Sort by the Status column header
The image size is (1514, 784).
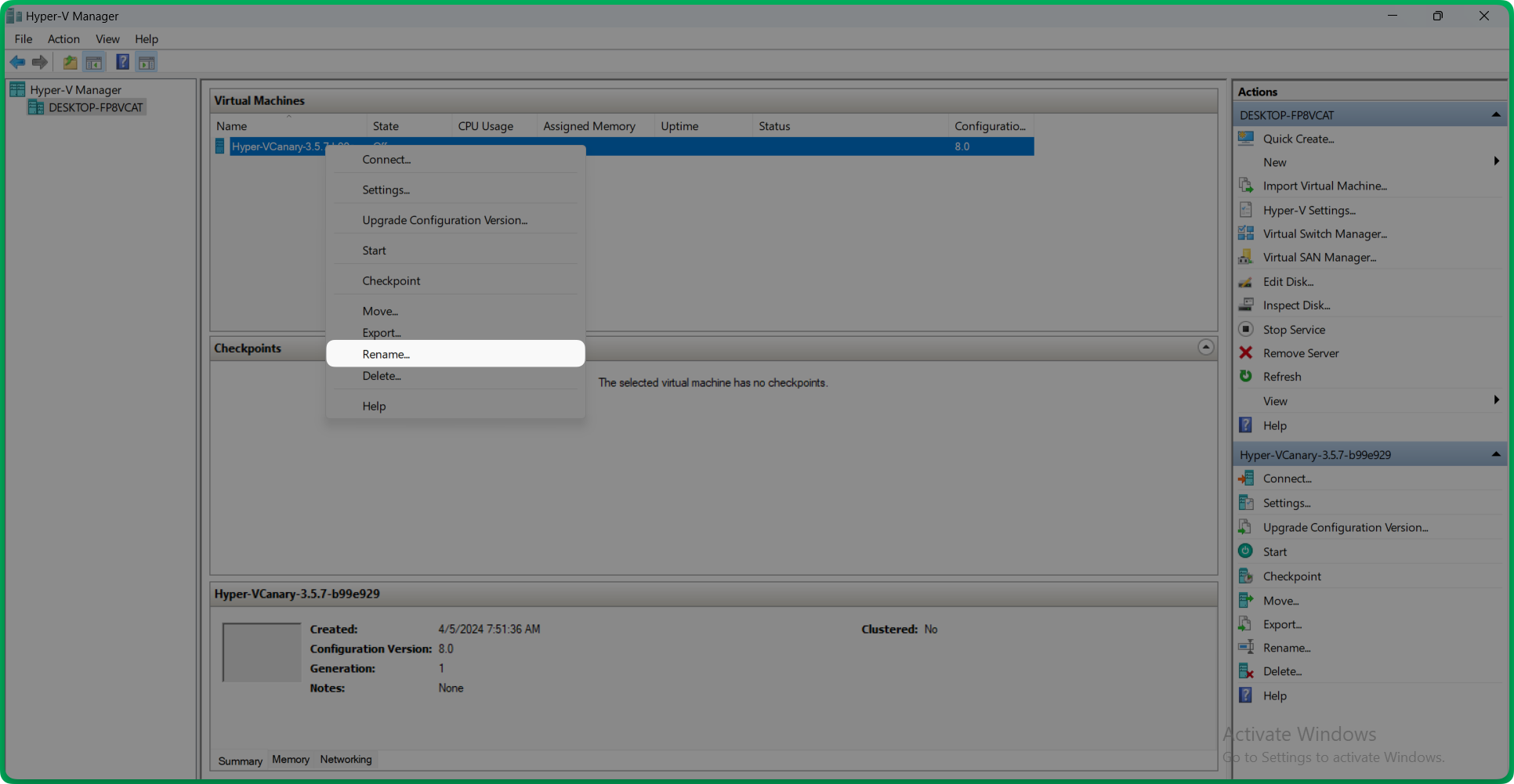850,126
